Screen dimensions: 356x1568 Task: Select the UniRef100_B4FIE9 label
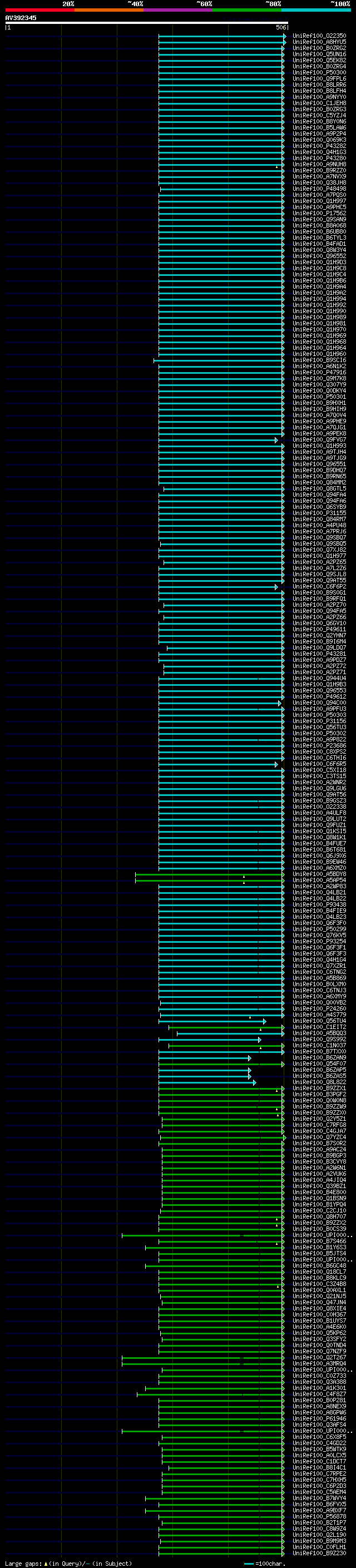tap(319, 911)
